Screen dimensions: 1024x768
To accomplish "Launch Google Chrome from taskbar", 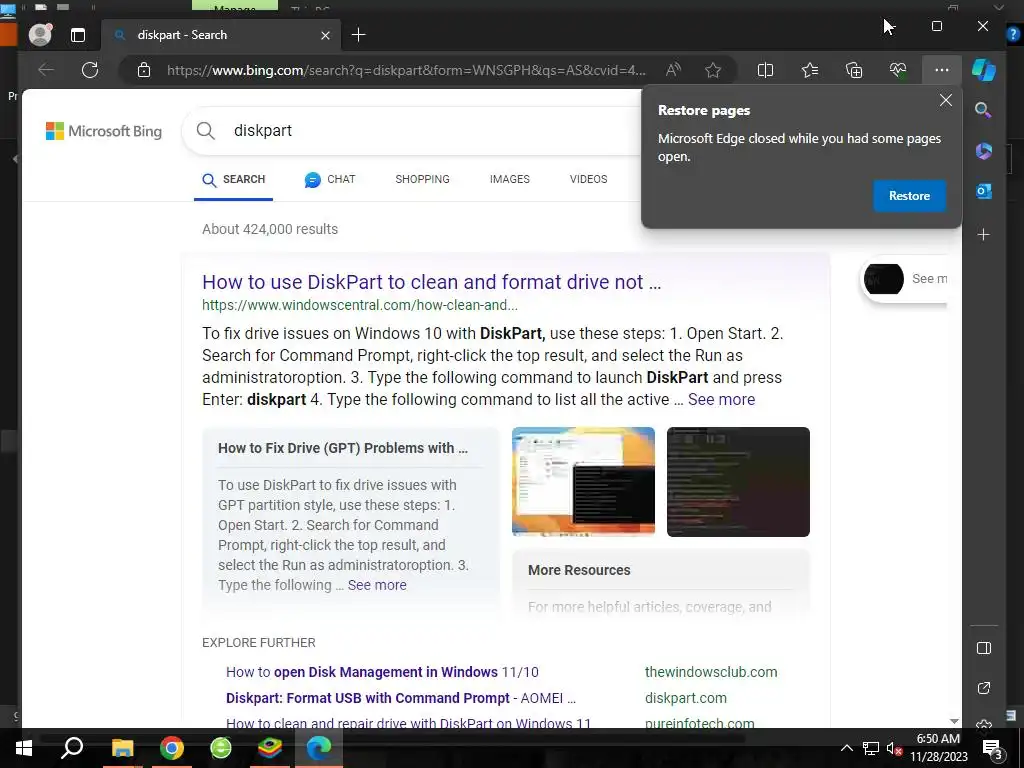I will coord(172,748).
